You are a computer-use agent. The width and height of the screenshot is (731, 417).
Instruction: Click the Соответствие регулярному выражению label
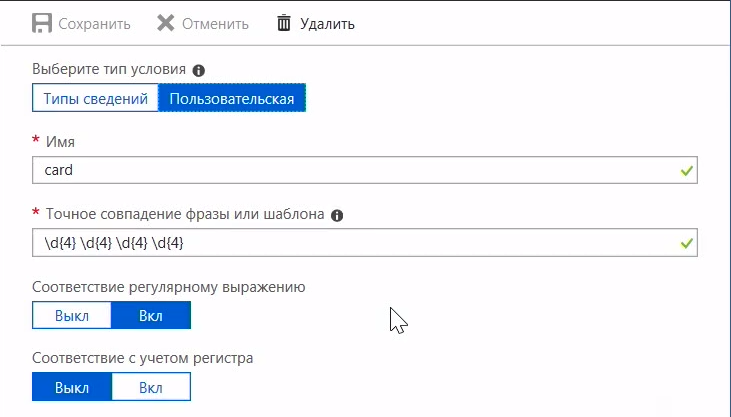tap(169, 287)
